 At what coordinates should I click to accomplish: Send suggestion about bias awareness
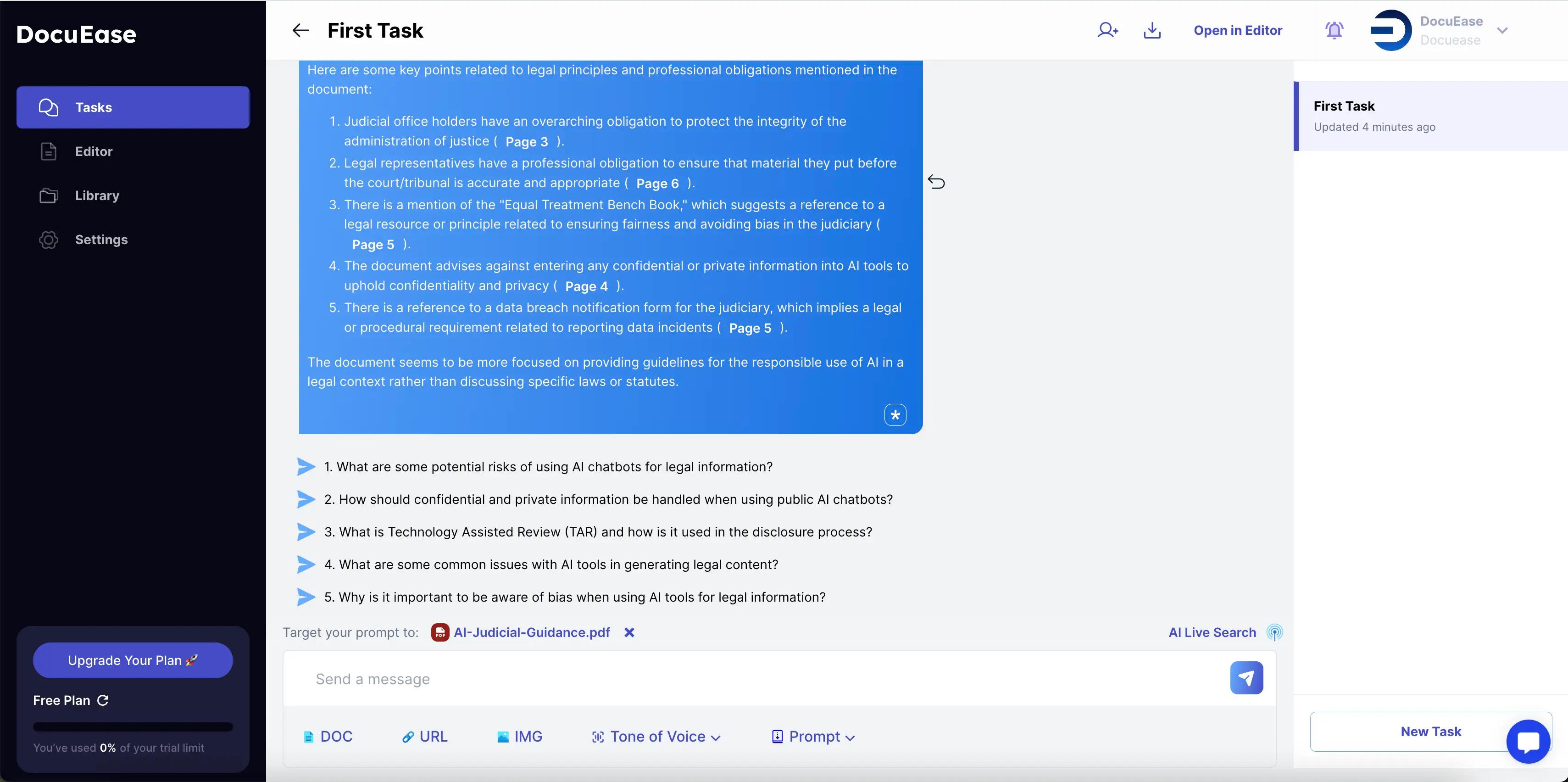pos(306,597)
